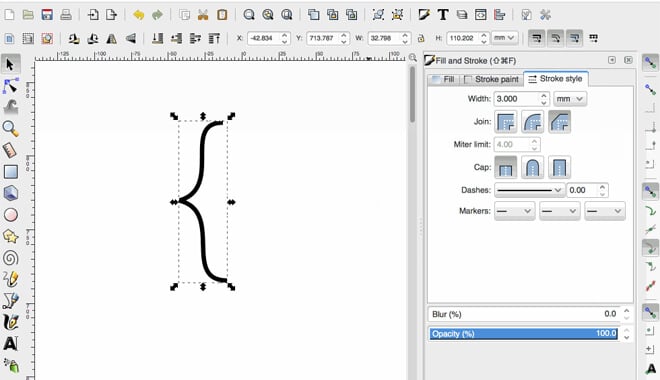The image size is (660, 380).
Task: Select the Rectangle tool
Action: 11,172
